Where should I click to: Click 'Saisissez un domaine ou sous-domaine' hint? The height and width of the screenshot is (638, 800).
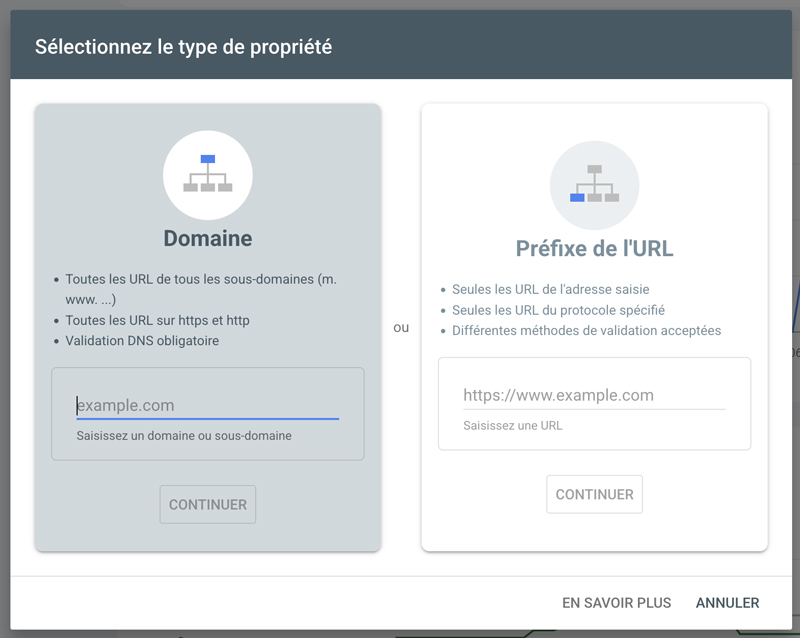(x=184, y=436)
